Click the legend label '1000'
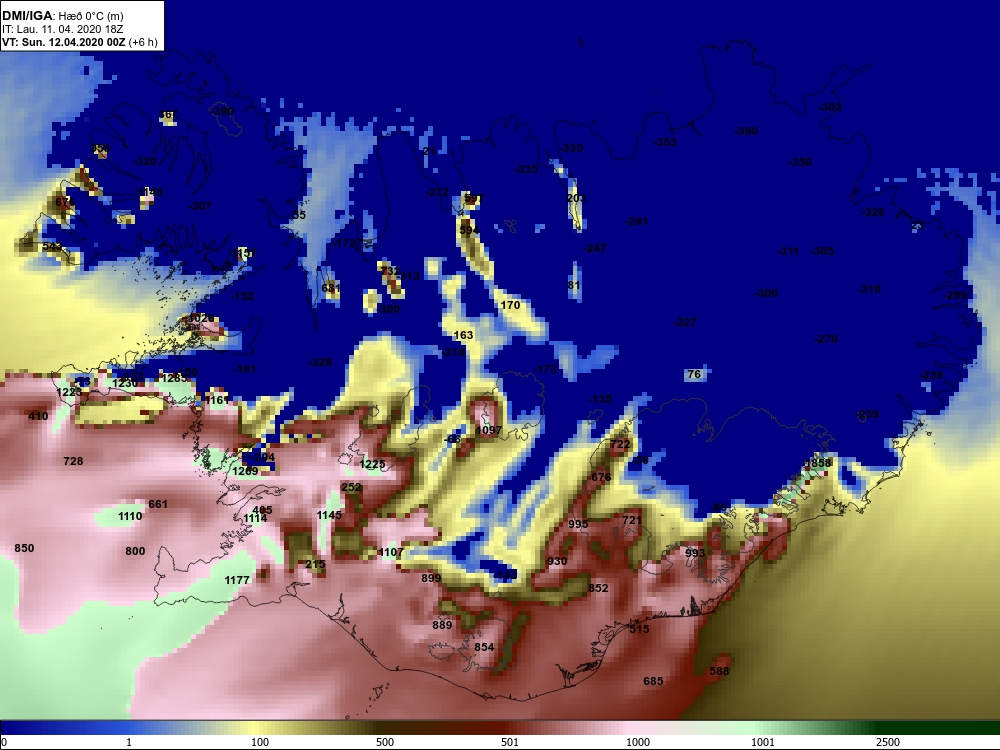The image size is (1000, 750). tap(638, 742)
